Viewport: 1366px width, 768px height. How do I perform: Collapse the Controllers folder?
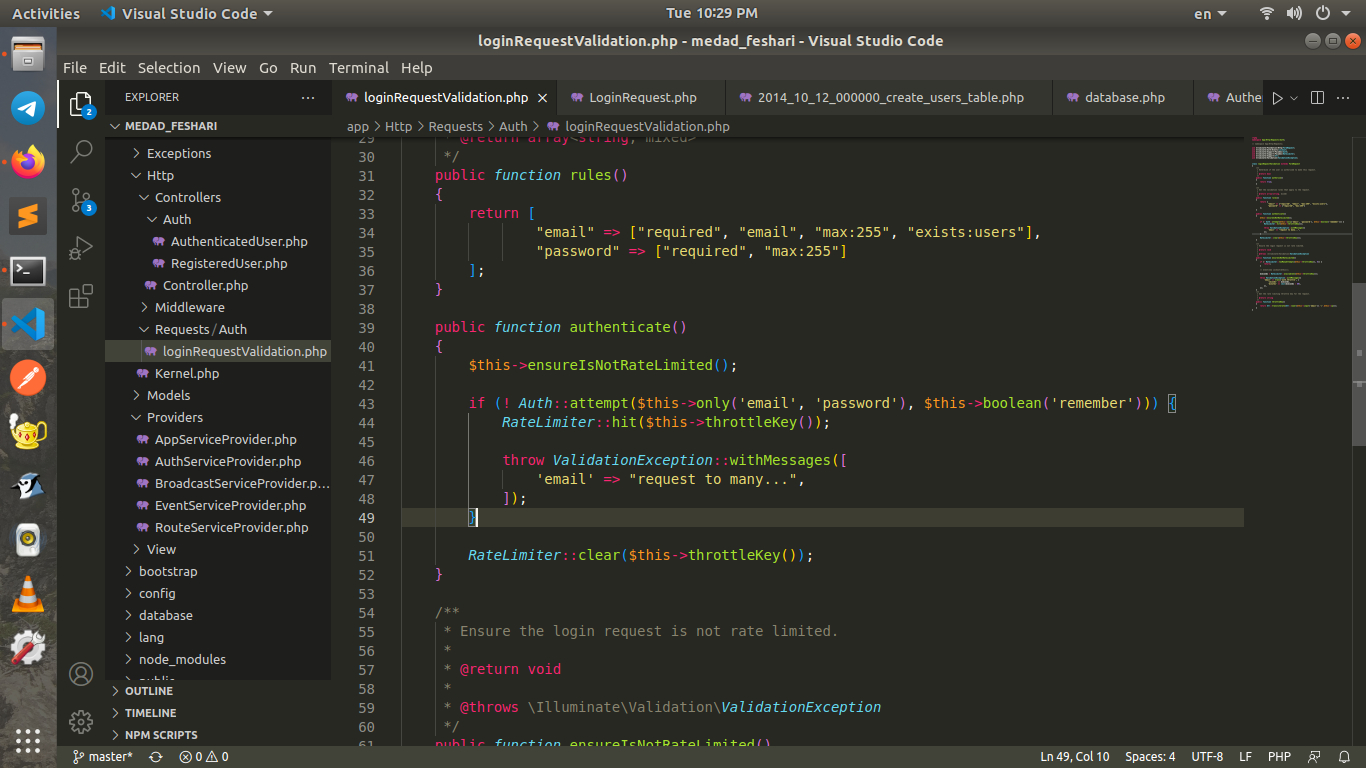218,197
